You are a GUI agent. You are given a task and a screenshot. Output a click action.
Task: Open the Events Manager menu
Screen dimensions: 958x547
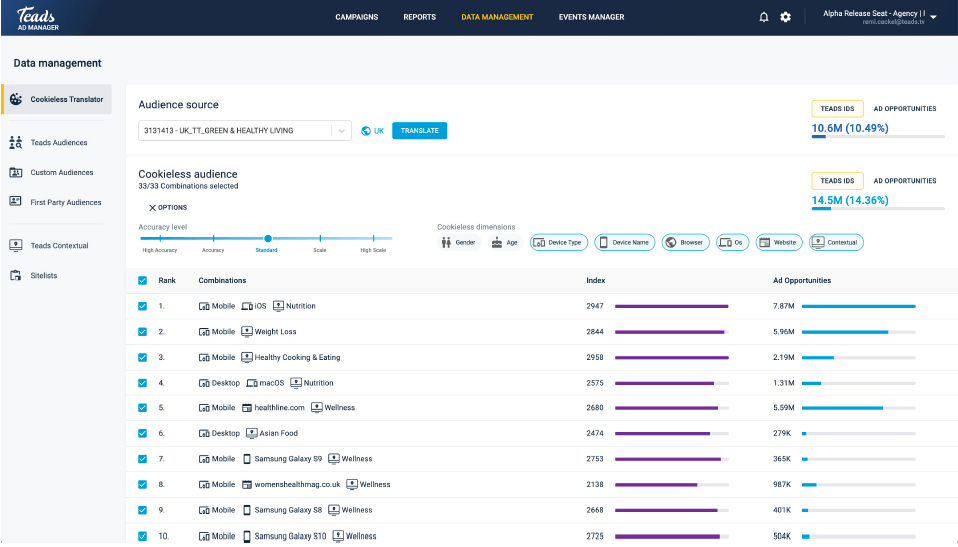tap(591, 17)
